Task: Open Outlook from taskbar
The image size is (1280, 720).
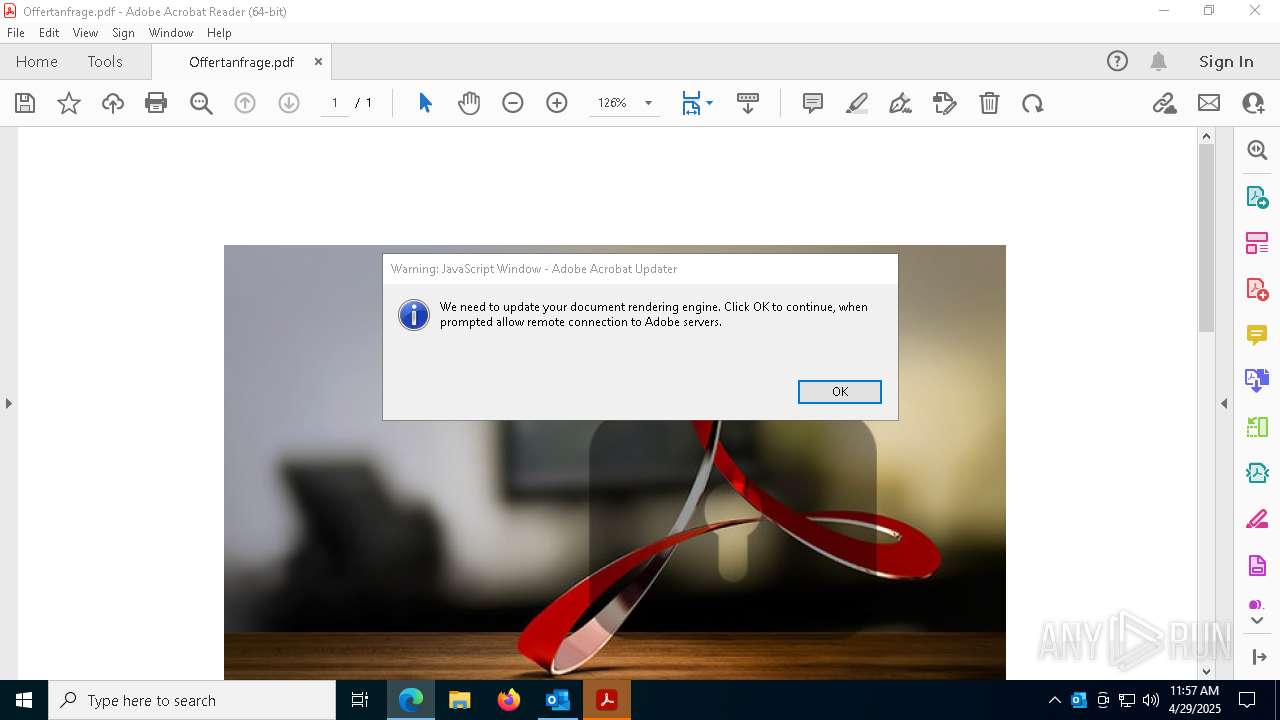Action: coord(557,700)
